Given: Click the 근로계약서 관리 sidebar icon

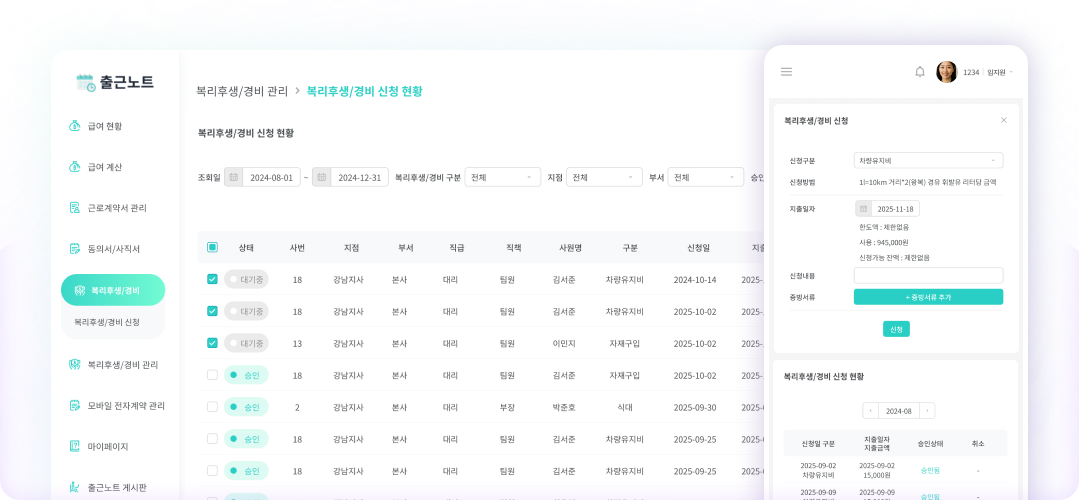Looking at the screenshot, I should (75, 208).
